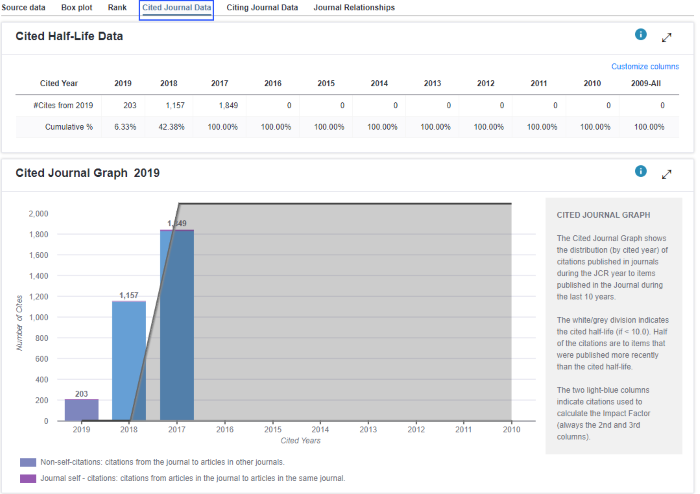Select the 2018 column header in table
The width and height of the screenshot is (700, 494).
pos(169,83)
